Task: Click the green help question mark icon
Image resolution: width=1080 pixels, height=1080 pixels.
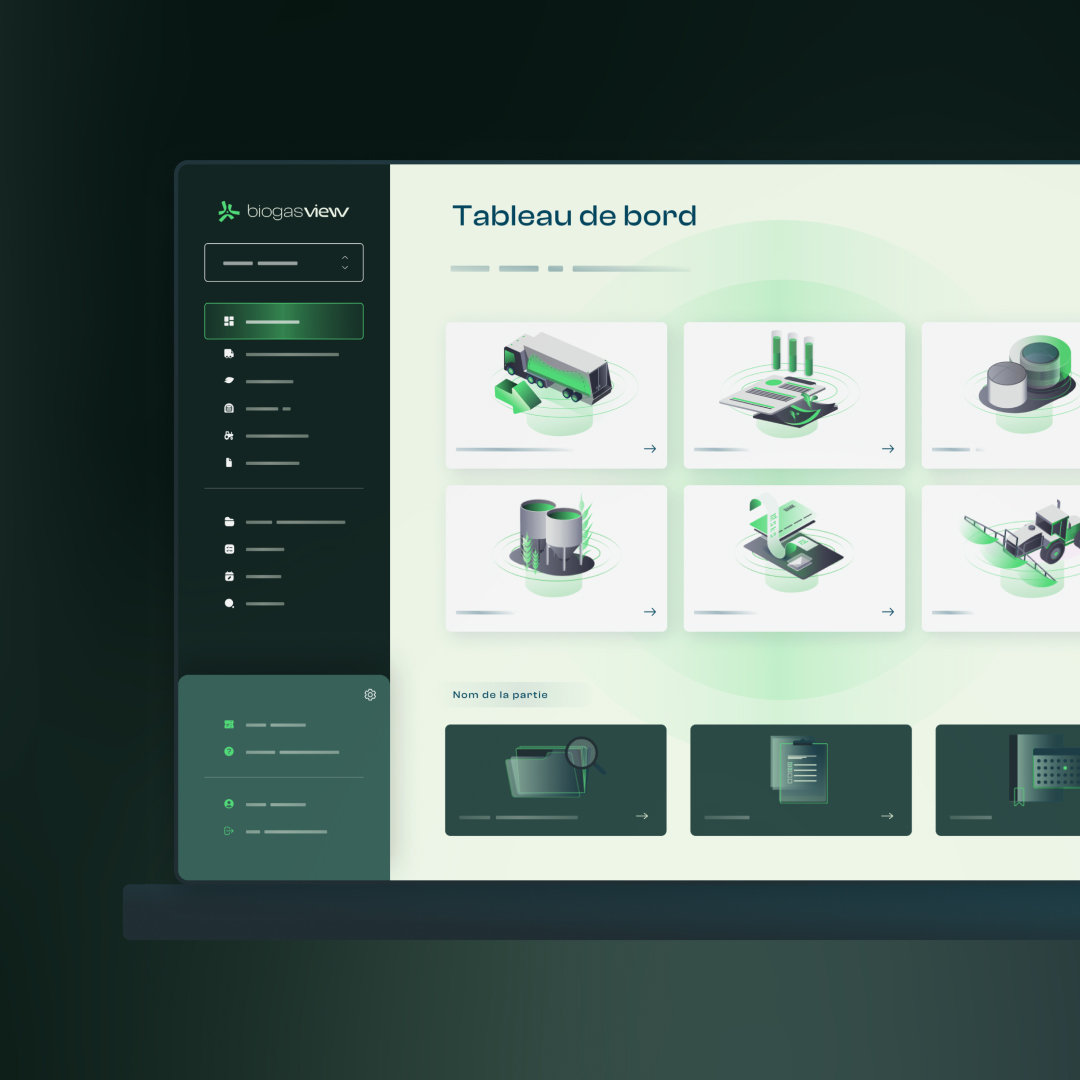Action: coord(229,752)
